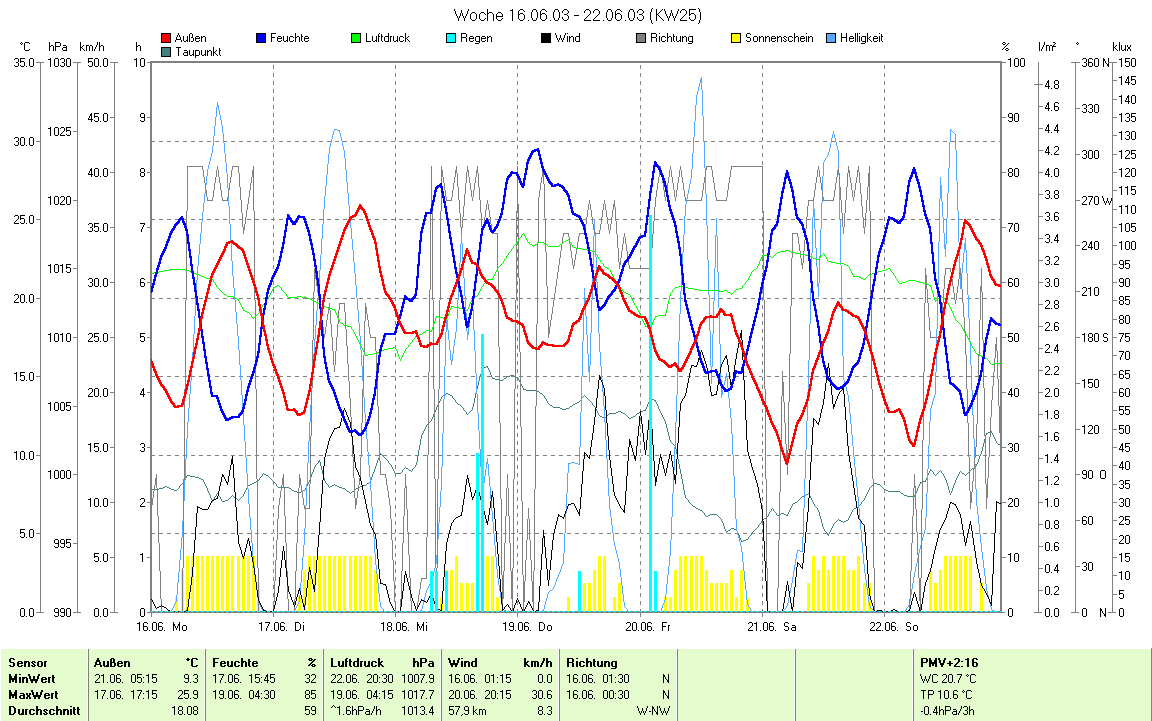Click the green Luftdruck legend swatch
The image size is (1152, 721).
pos(357,38)
